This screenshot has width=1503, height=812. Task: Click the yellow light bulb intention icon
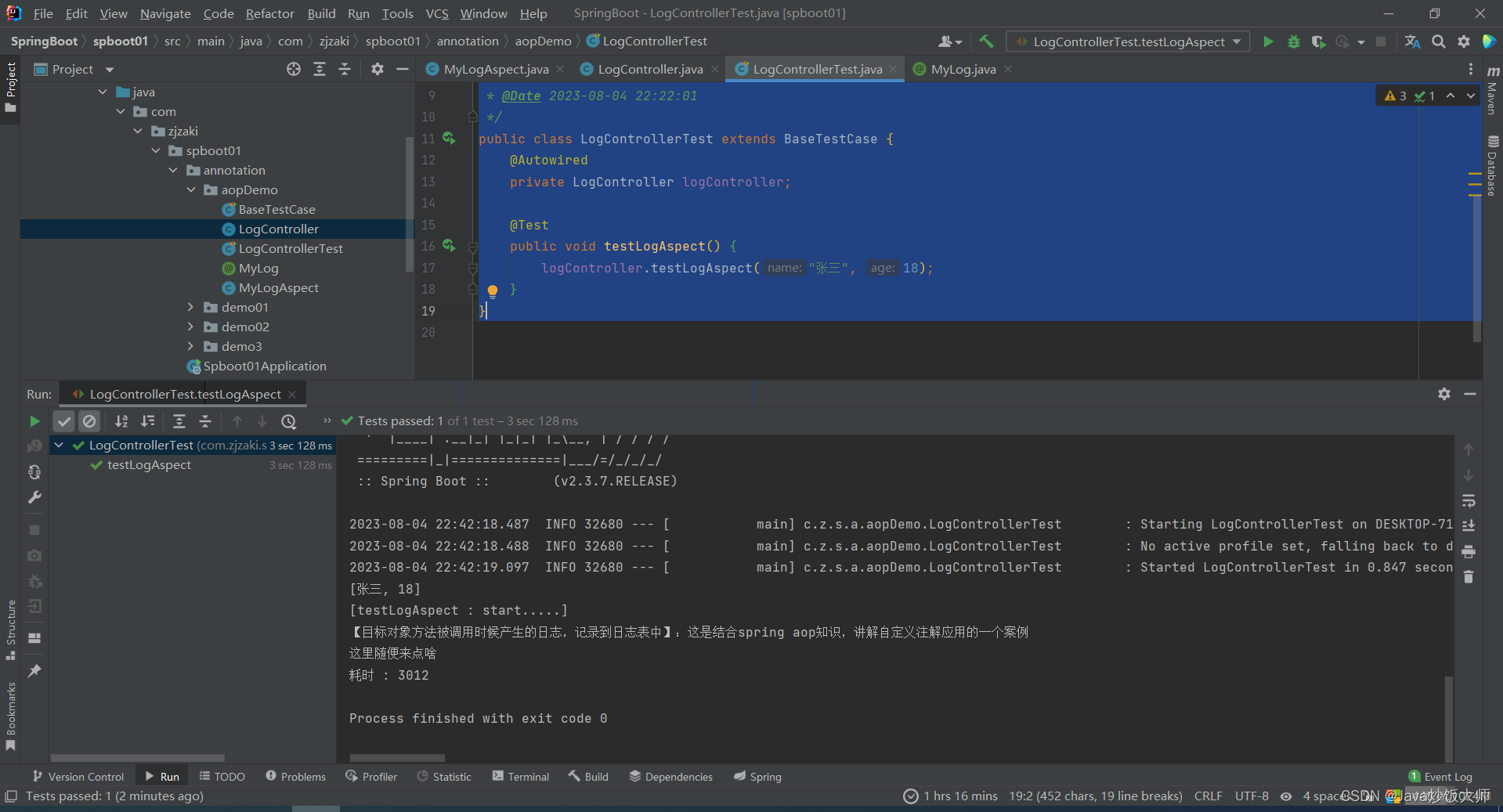click(x=492, y=291)
